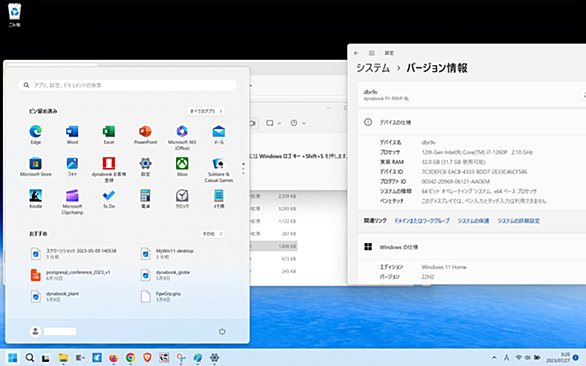The width and height of the screenshot is (586, 366).
Task: Open File Explorer from the taskbar
Action: click(63, 358)
